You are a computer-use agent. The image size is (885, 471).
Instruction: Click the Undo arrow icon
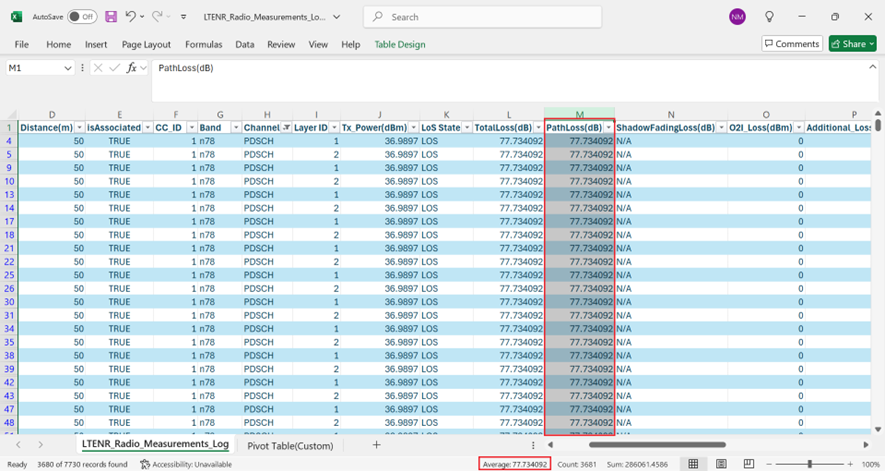130,17
